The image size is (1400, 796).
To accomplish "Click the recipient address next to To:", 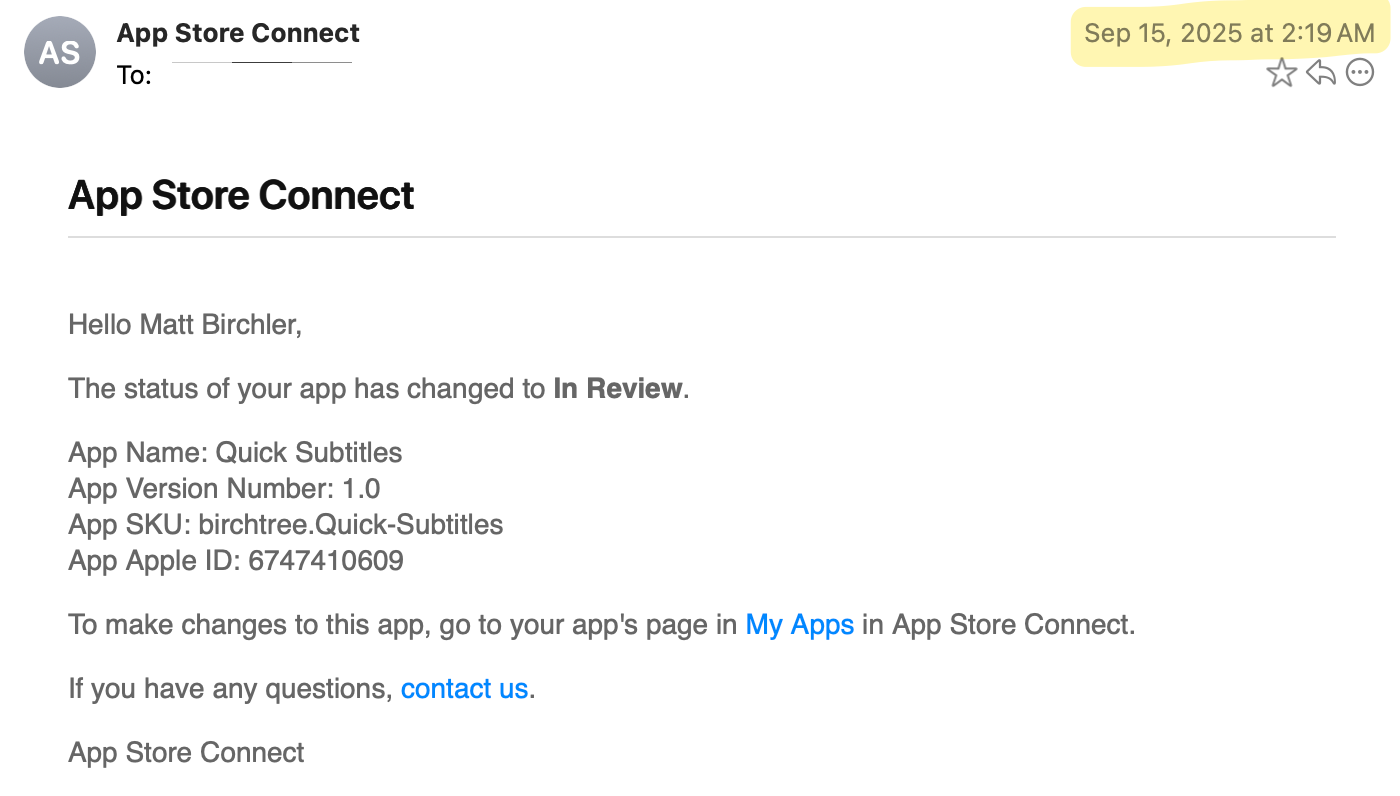I will 262,62.
